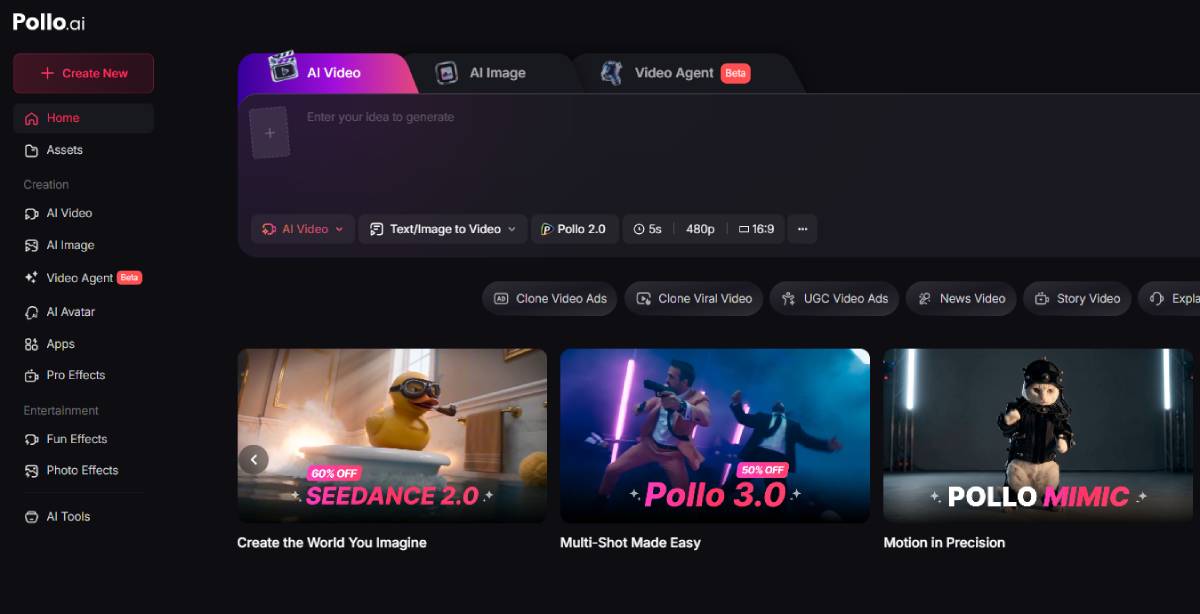The width and height of the screenshot is (1200, 614).
Task: Select the Story Video chip
Action: 1077,298
